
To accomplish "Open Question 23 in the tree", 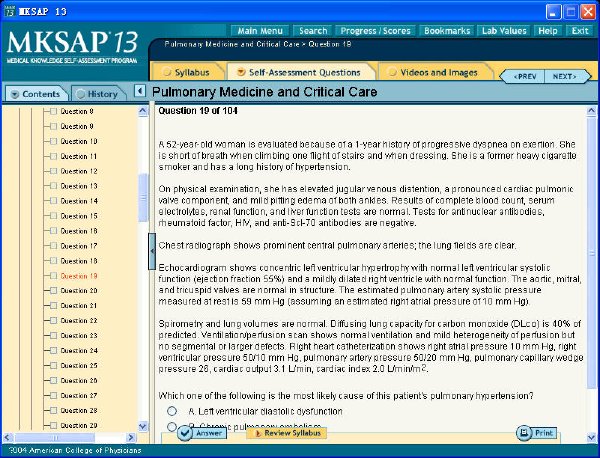I will point(79,336).
